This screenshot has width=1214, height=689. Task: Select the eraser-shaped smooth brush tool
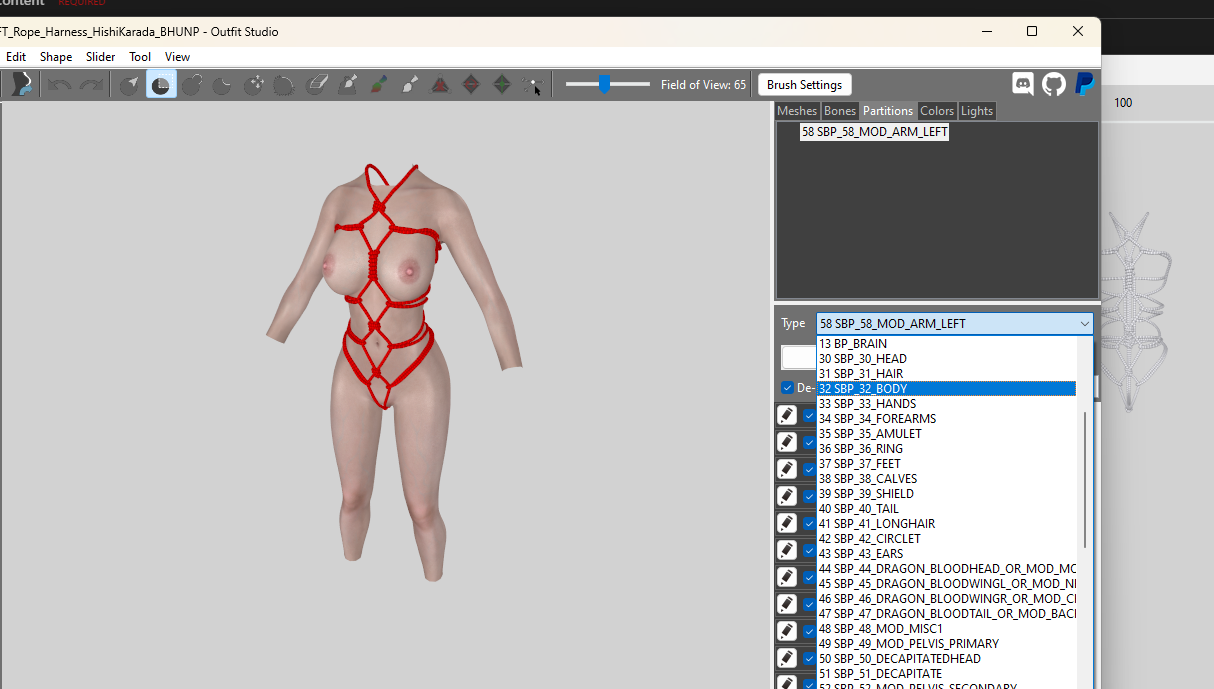(x=316, y=85)
